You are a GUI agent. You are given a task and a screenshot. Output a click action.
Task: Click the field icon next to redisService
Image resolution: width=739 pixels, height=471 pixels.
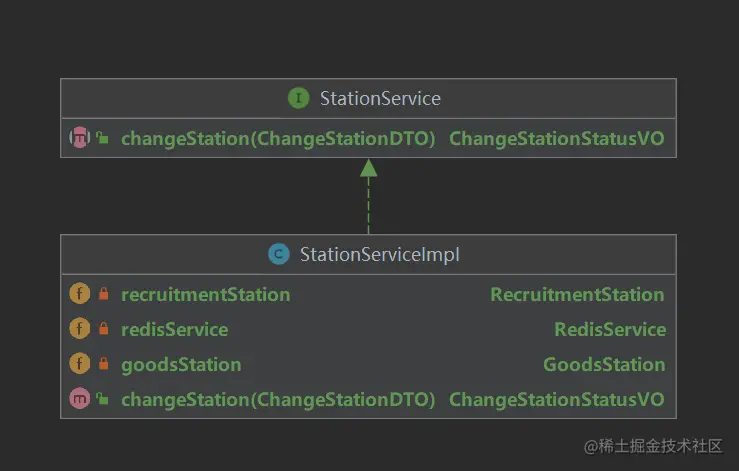(x=79, y=329)
